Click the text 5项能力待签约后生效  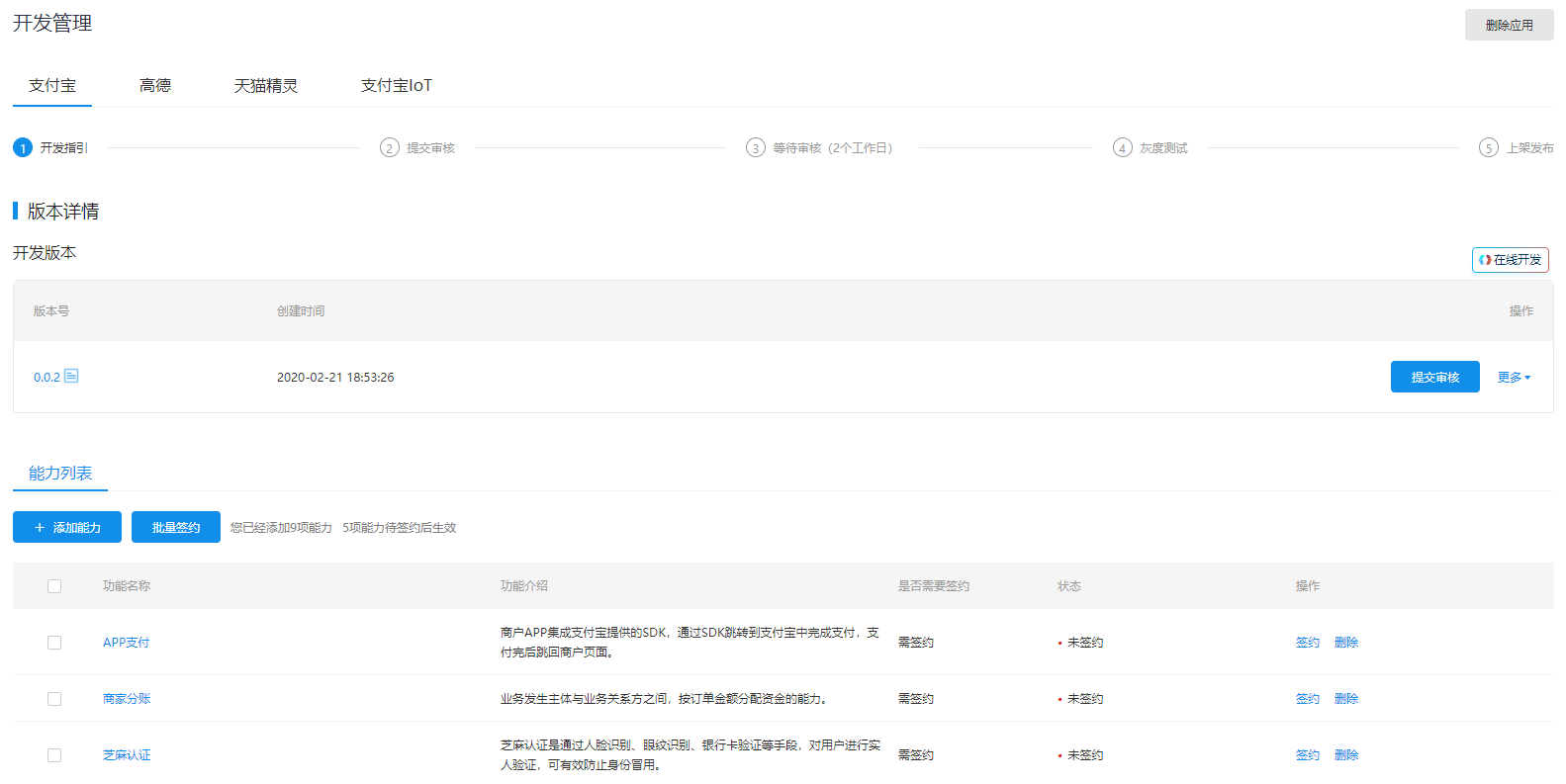[400, 528]
